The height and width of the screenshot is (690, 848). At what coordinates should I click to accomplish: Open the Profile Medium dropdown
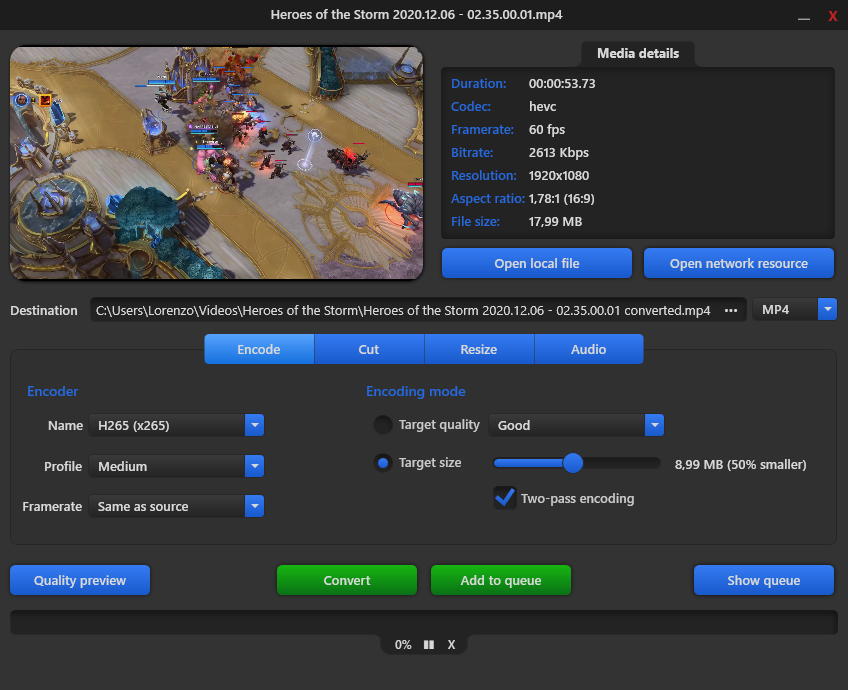point(254,466)
